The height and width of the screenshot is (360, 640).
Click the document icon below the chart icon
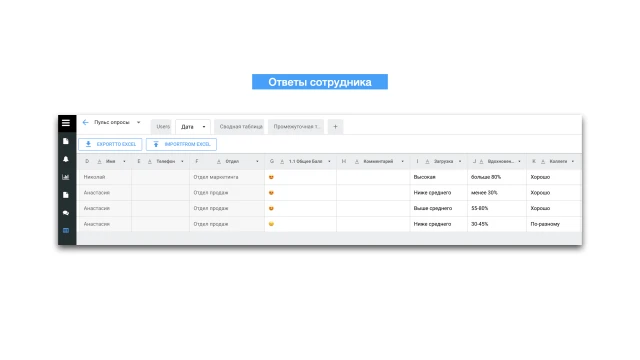click(x=66, y=195)
